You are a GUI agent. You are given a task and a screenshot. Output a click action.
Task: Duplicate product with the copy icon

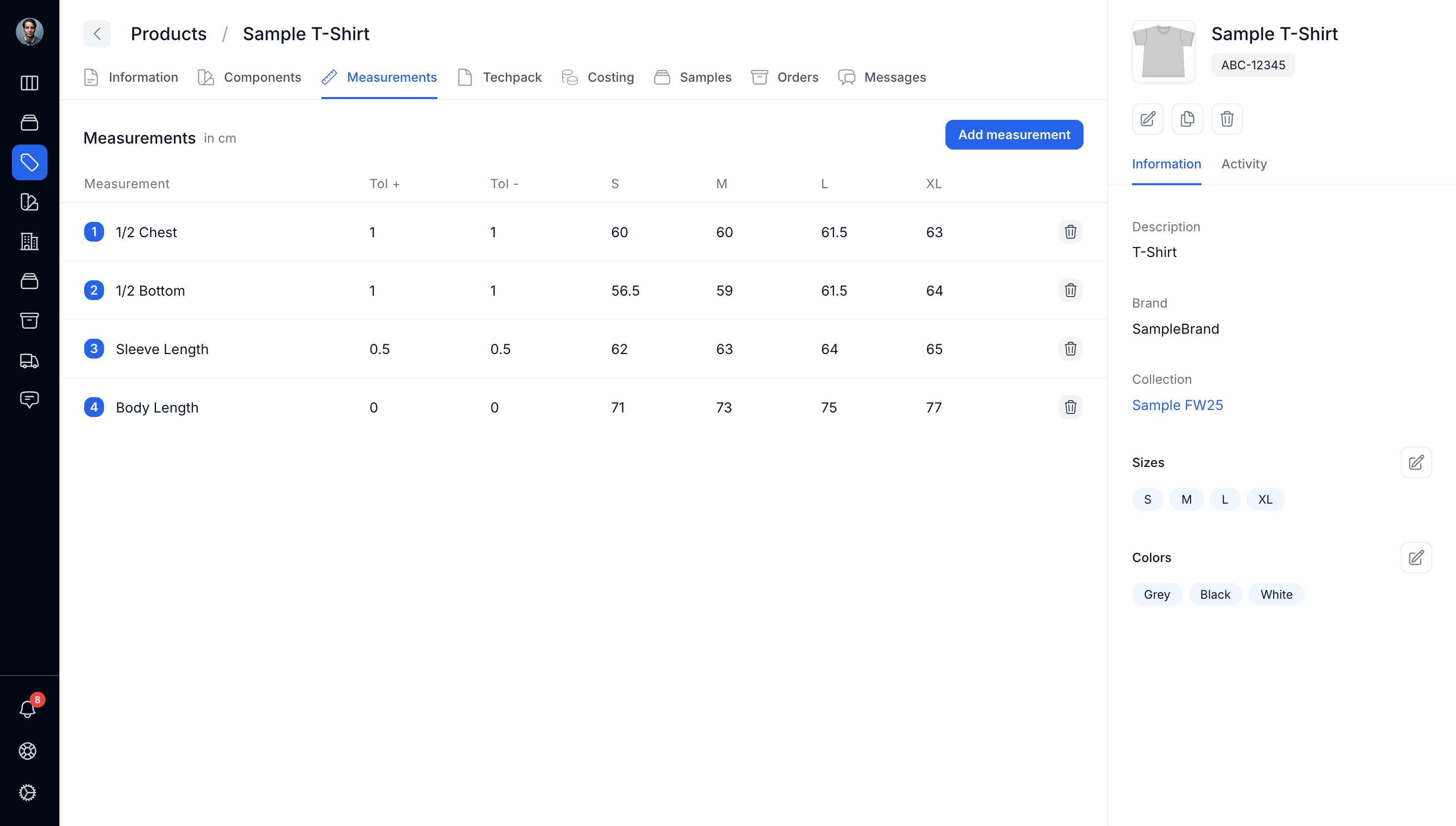click(x=1187, y=119)
